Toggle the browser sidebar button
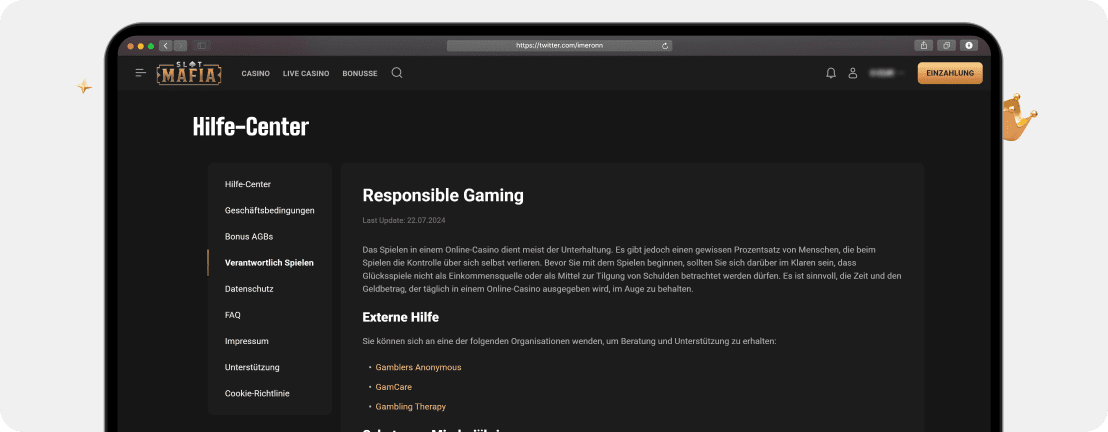1108x432 pixels. 201,46
